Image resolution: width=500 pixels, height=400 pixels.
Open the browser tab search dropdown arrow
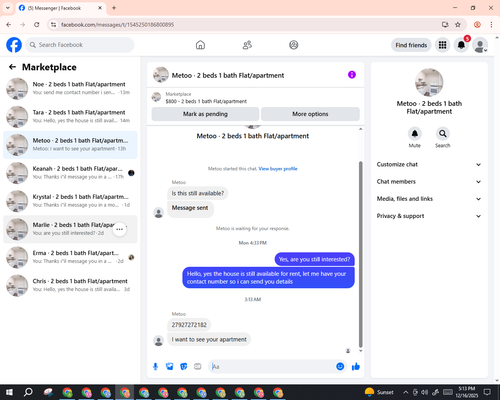pos(8,8)
